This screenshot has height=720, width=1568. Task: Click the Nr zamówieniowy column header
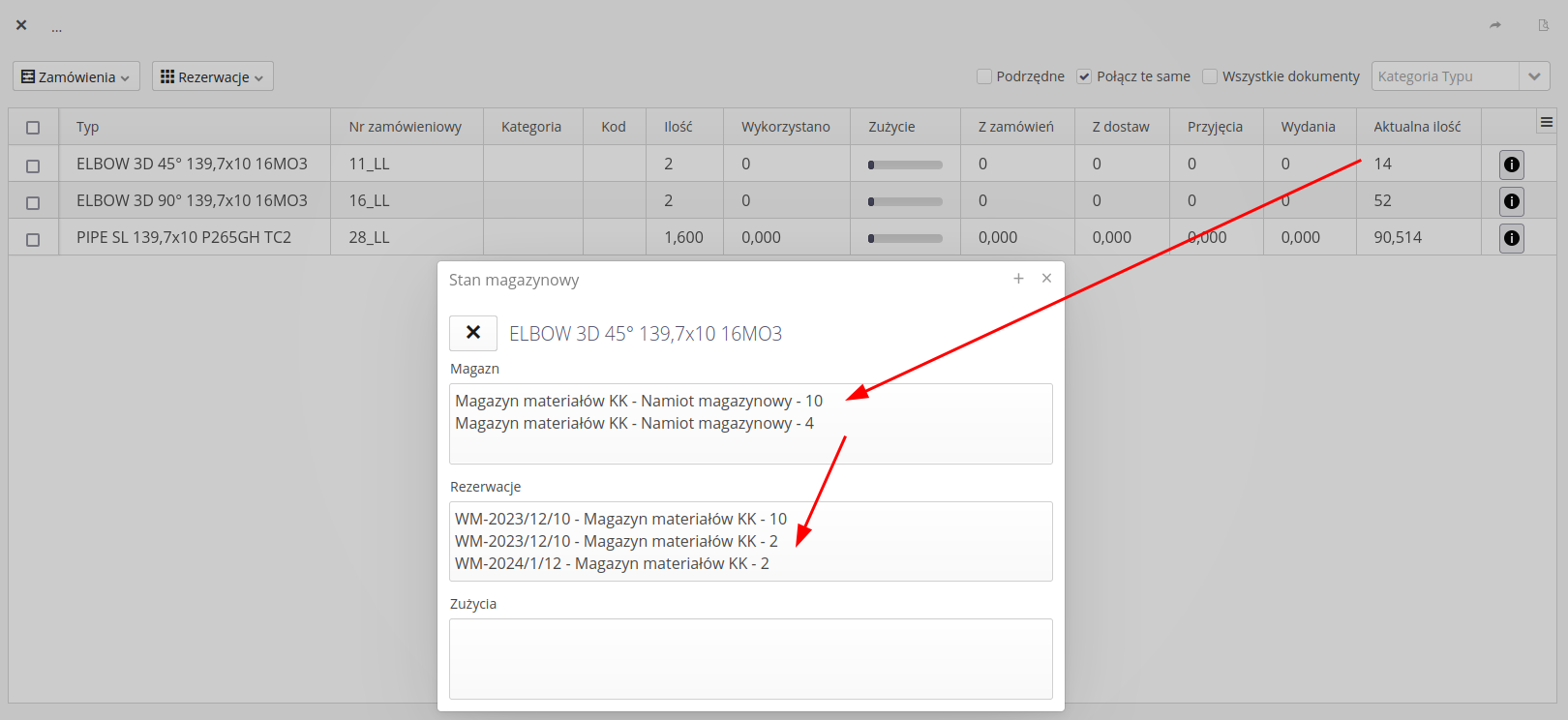[x=405, y=127]
